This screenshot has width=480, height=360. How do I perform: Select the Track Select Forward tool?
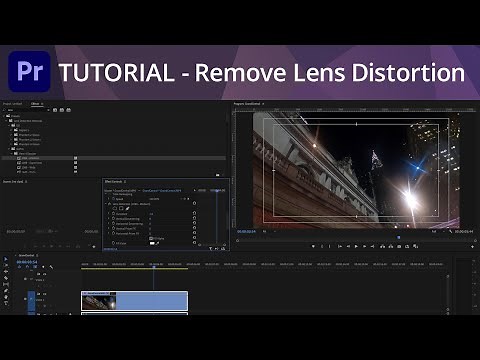click(6, 265)
